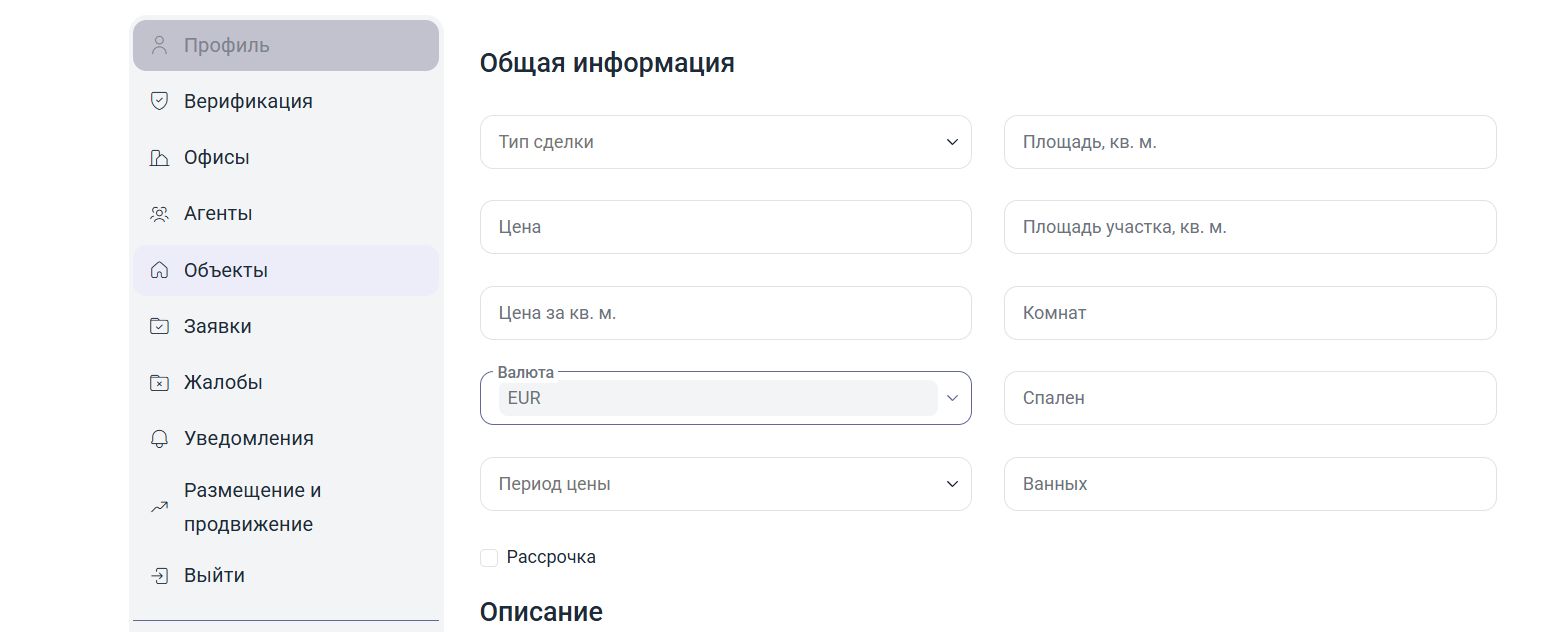Click the Жалобы folder icon
The height and width of the screenshot is (632, 1549).
coord(159,382)
